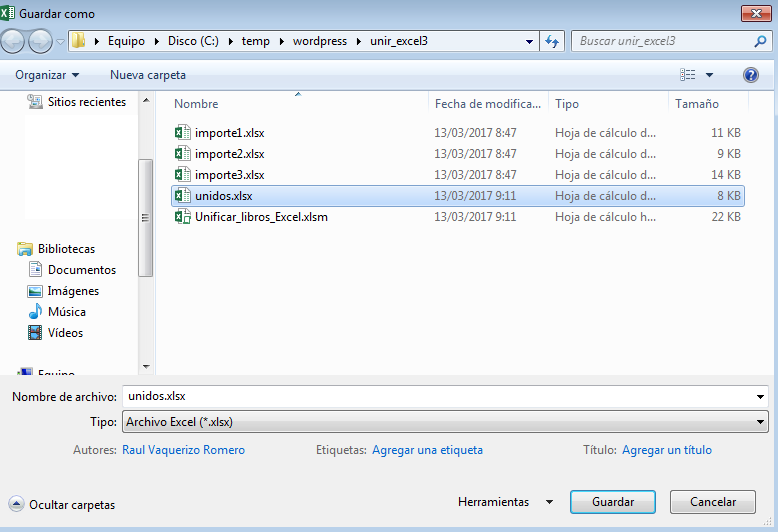This screenshot has width=778, height=532.
Task: Expand the arrow after temp in path
Action: click(281, 41)
